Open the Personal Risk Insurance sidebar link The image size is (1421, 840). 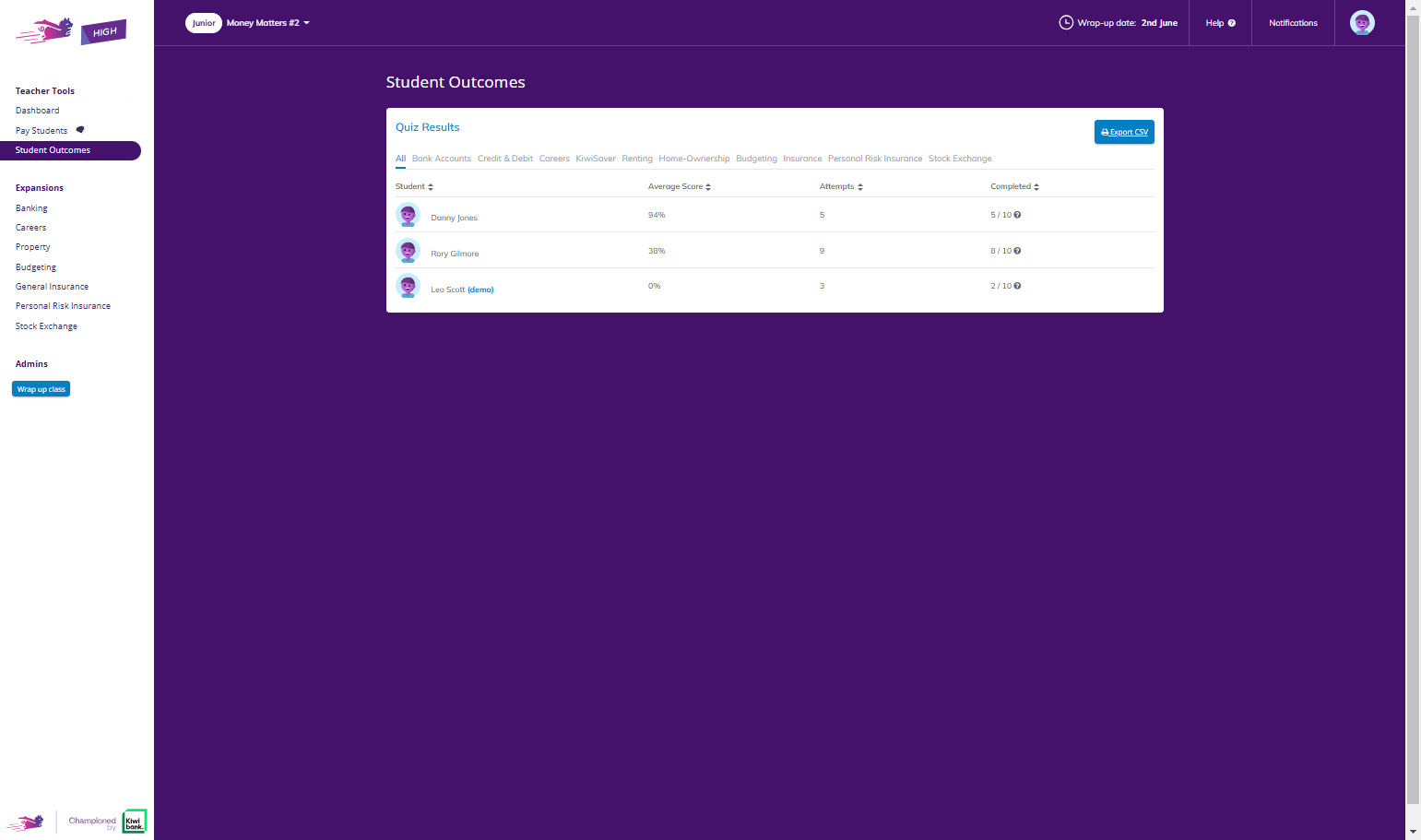coord(63,306)
